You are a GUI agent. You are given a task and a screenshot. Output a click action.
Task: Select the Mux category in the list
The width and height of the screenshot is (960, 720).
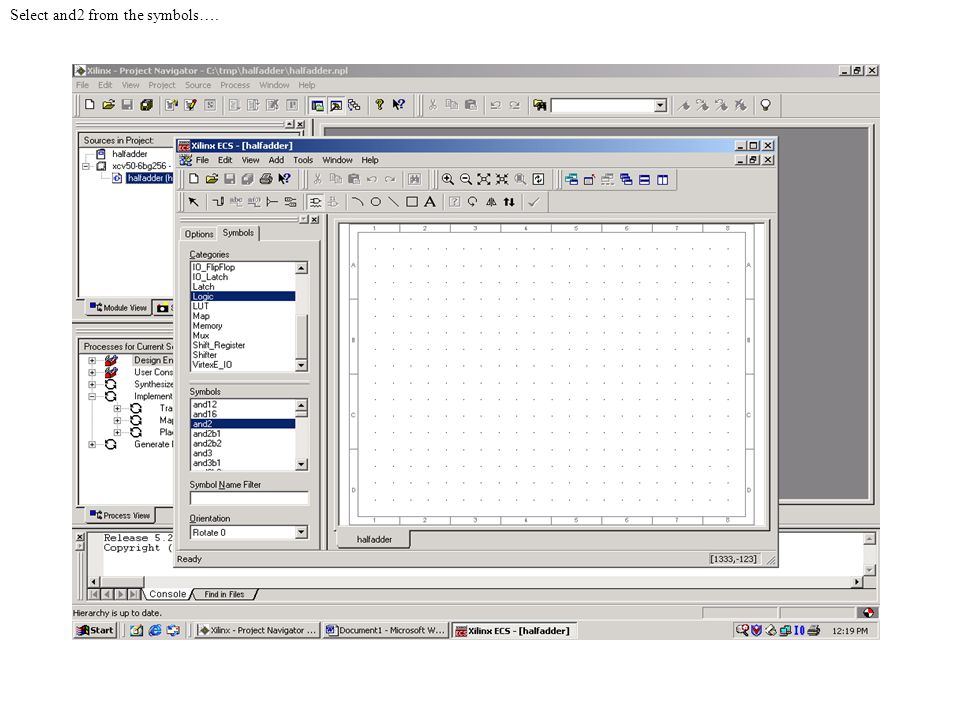point(243,336)
